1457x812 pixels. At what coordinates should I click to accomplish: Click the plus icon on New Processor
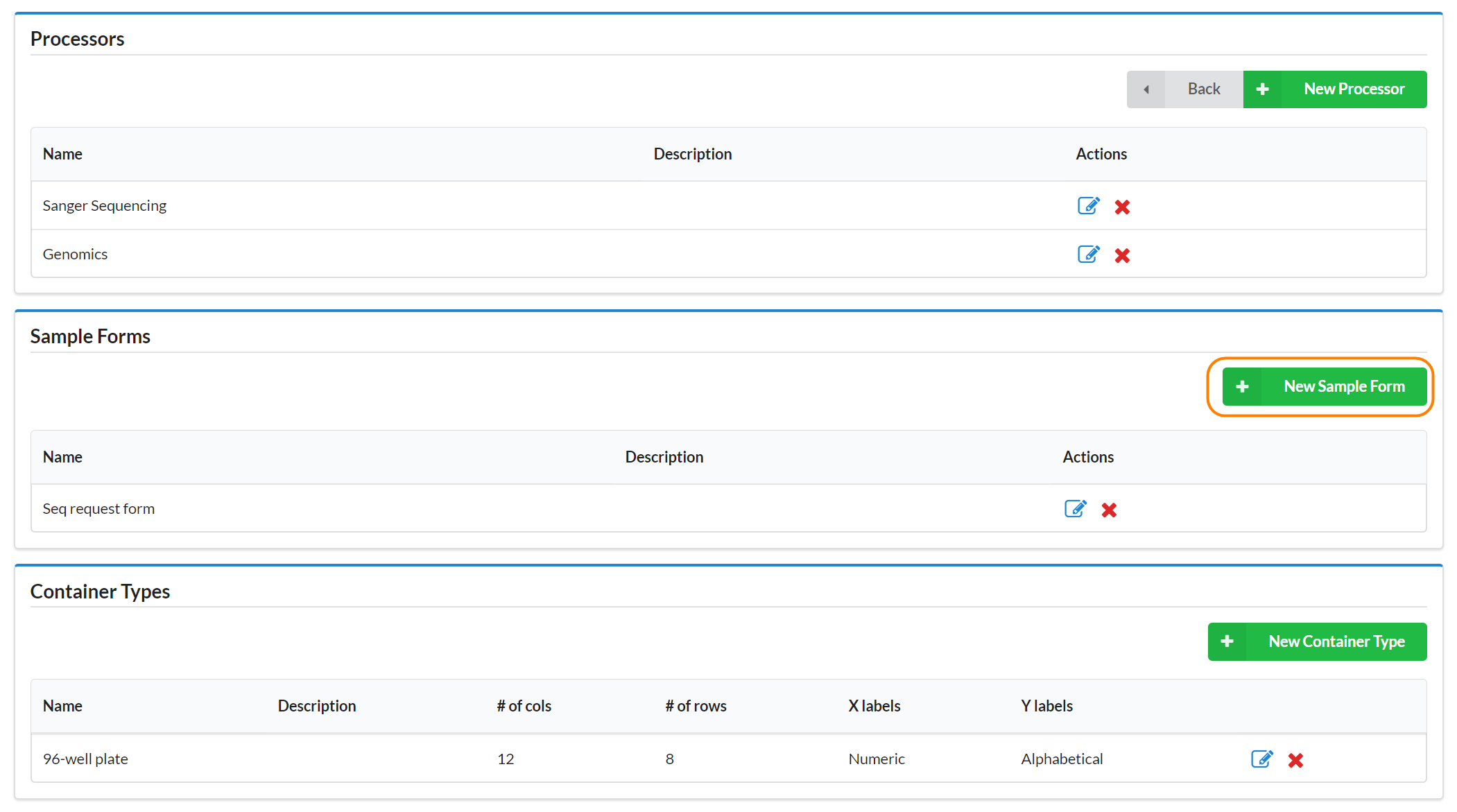1263,89
